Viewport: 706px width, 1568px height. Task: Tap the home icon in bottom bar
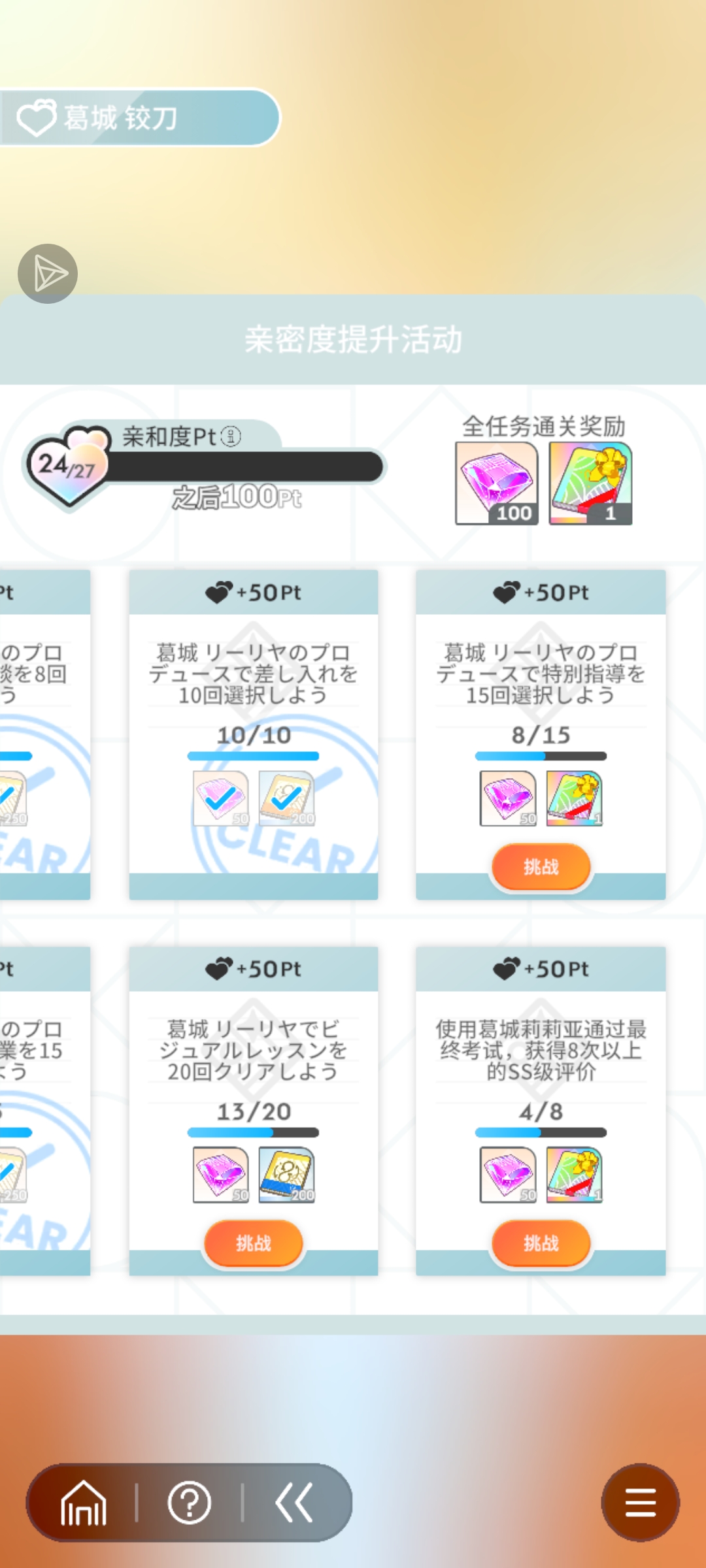84,1503
